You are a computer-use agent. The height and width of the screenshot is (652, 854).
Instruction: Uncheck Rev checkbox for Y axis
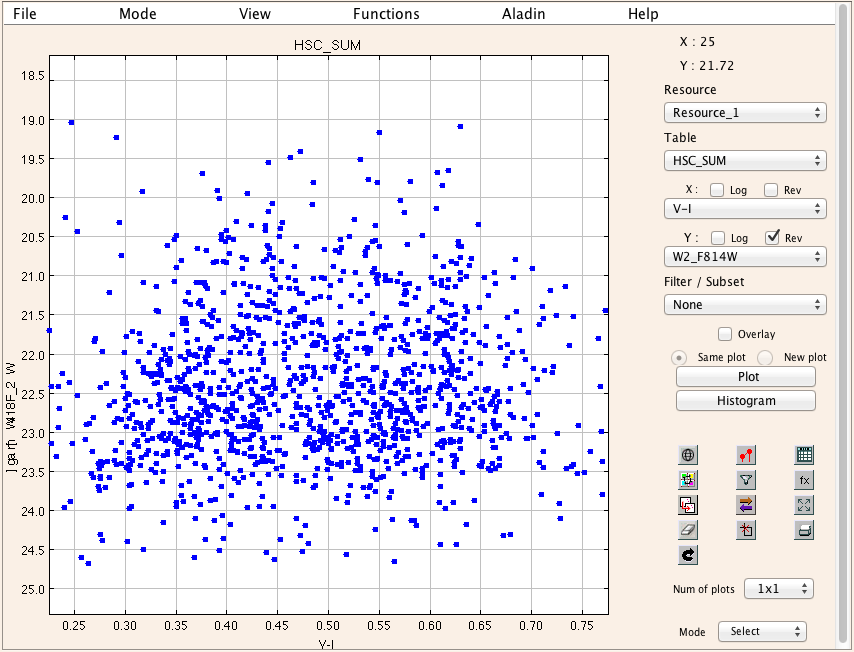pos(772,238)
